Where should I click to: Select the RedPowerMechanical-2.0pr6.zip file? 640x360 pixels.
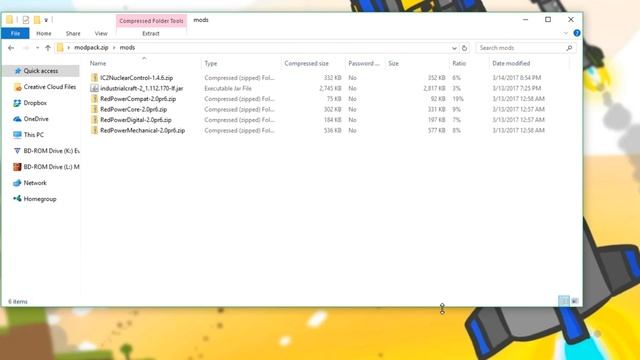tap(142, 131)
